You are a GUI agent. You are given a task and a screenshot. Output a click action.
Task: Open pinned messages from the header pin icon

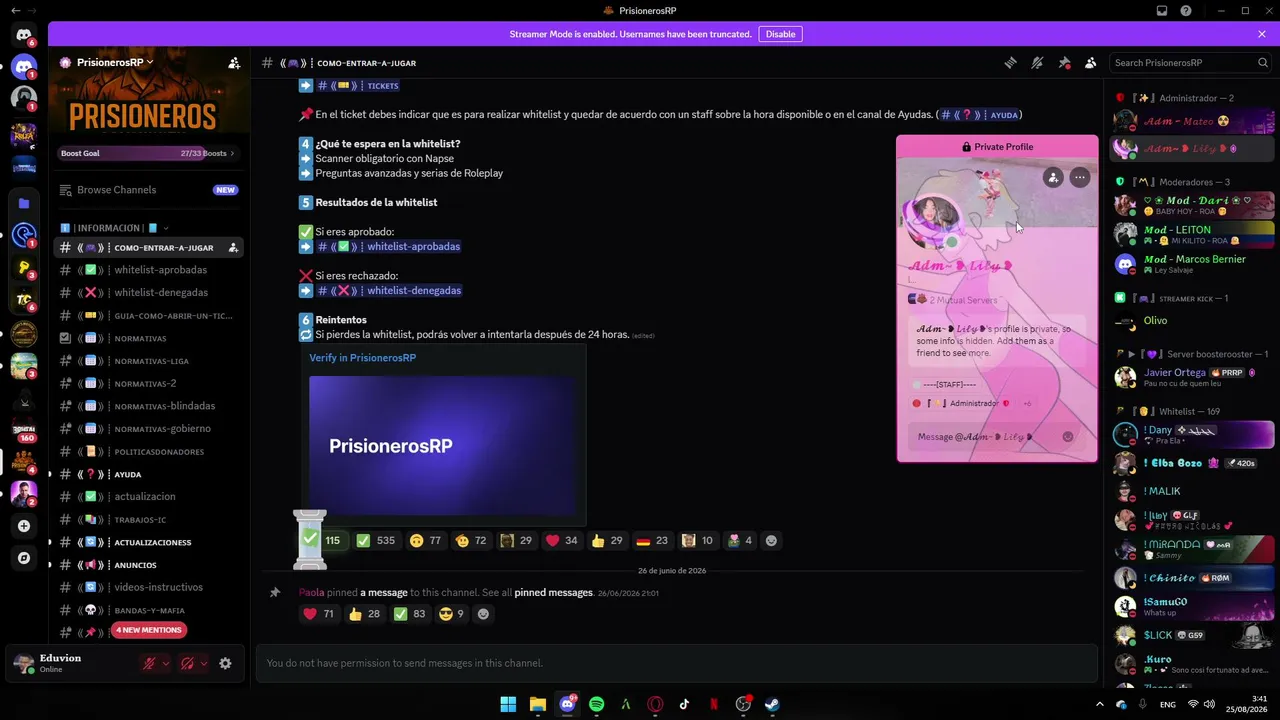[x=1064, y=63]
